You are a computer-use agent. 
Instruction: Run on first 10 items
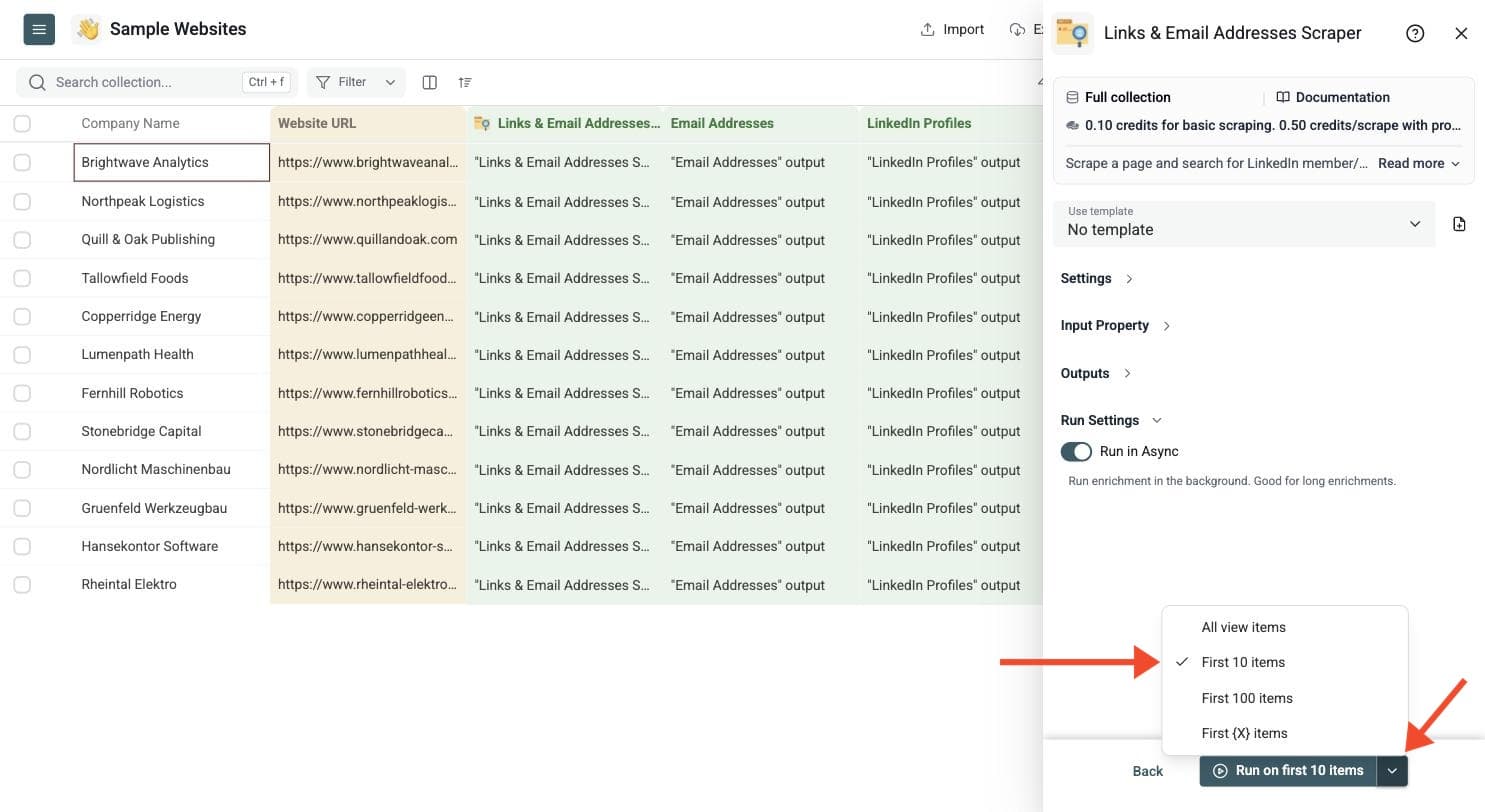pos(1288,771)
